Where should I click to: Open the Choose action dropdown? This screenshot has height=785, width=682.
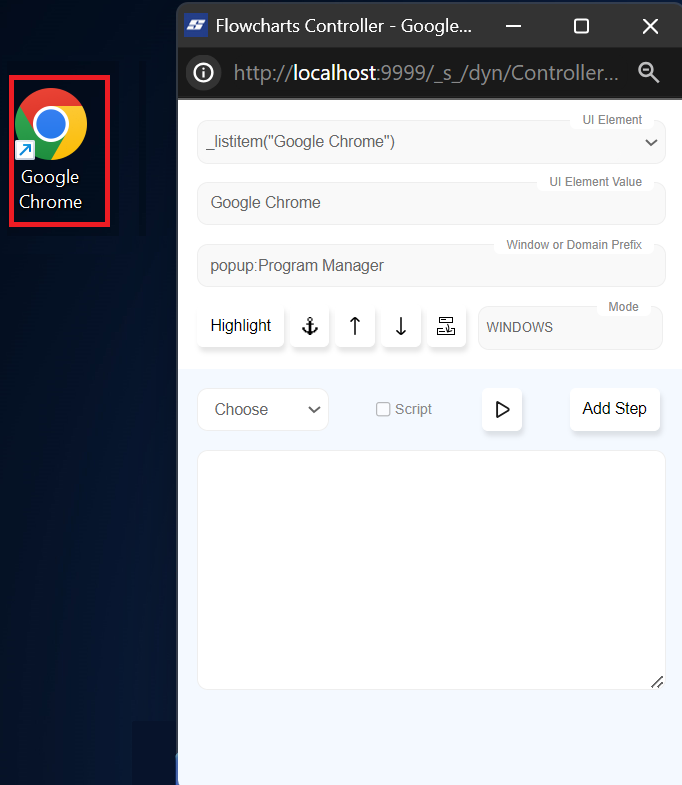coord(263,409)
